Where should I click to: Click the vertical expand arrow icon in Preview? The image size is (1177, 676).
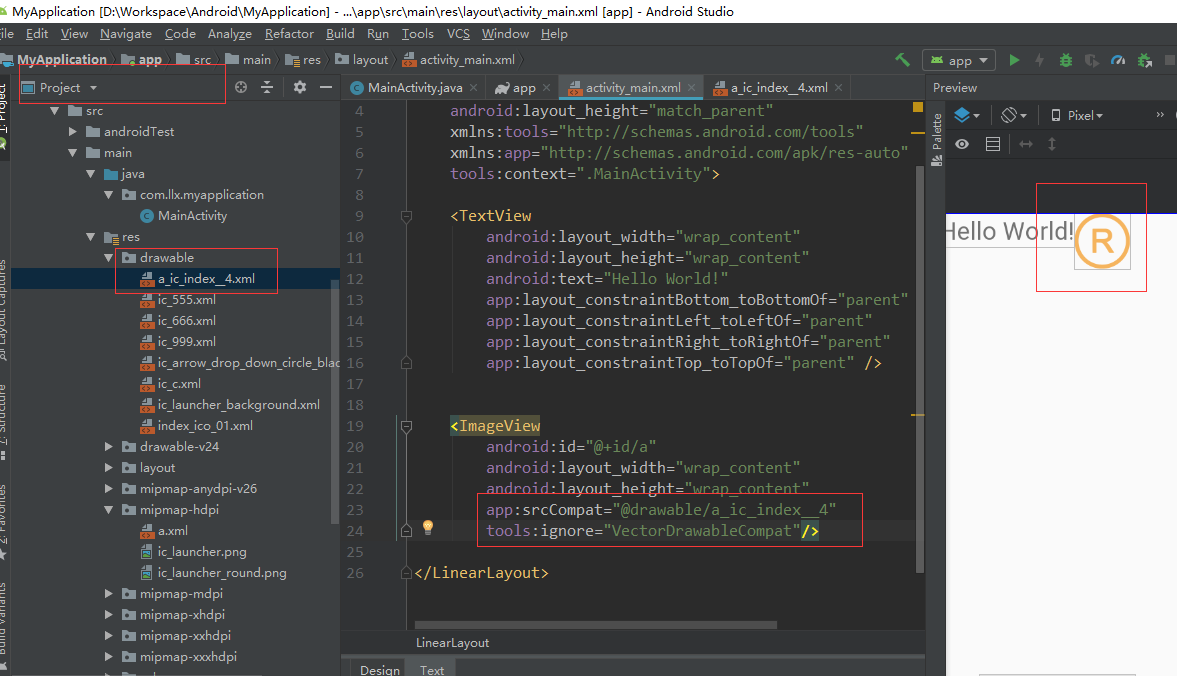[1052, 144]
